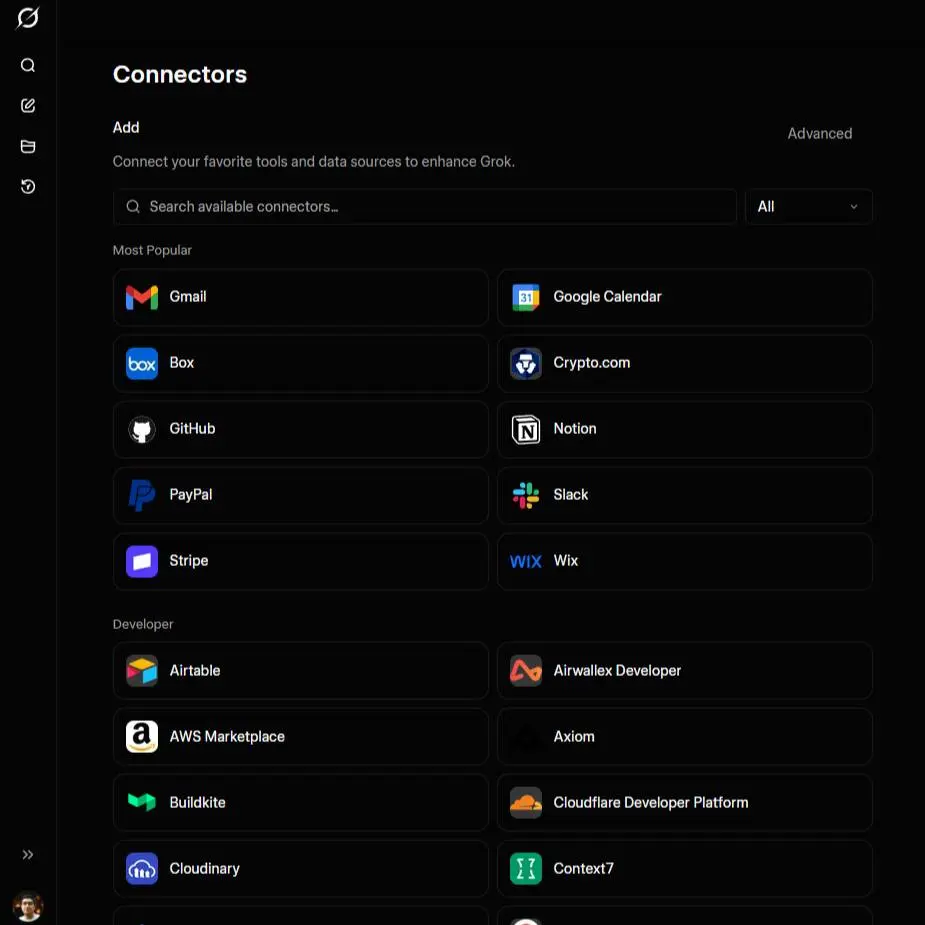This screenshot has width=925, height=925.
Task: Start a new chat with the compose icon
Action: 28,106
